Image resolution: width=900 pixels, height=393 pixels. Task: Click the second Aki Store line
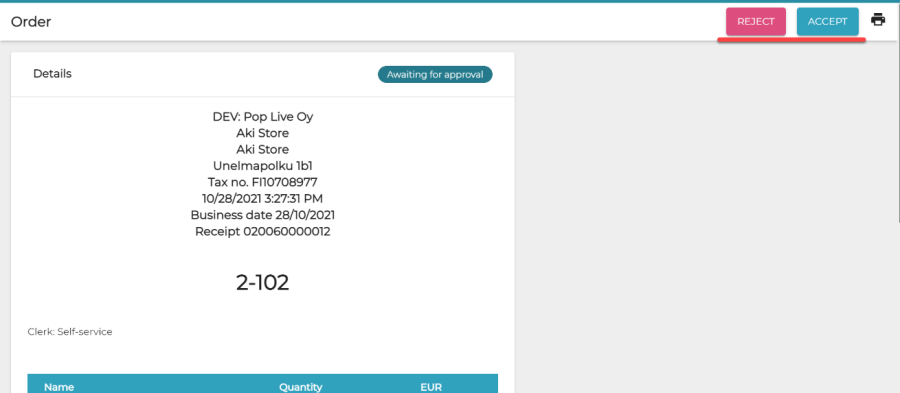coord(262,150)
